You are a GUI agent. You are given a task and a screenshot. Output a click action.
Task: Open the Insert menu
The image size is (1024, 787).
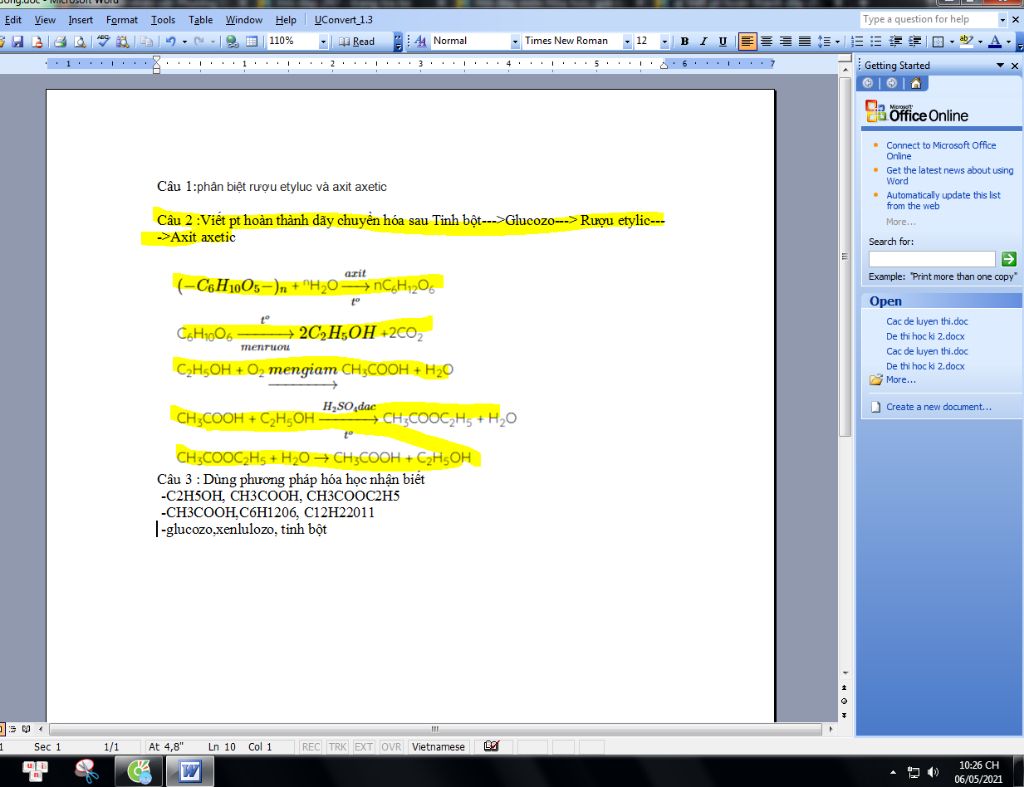[80, 20]
